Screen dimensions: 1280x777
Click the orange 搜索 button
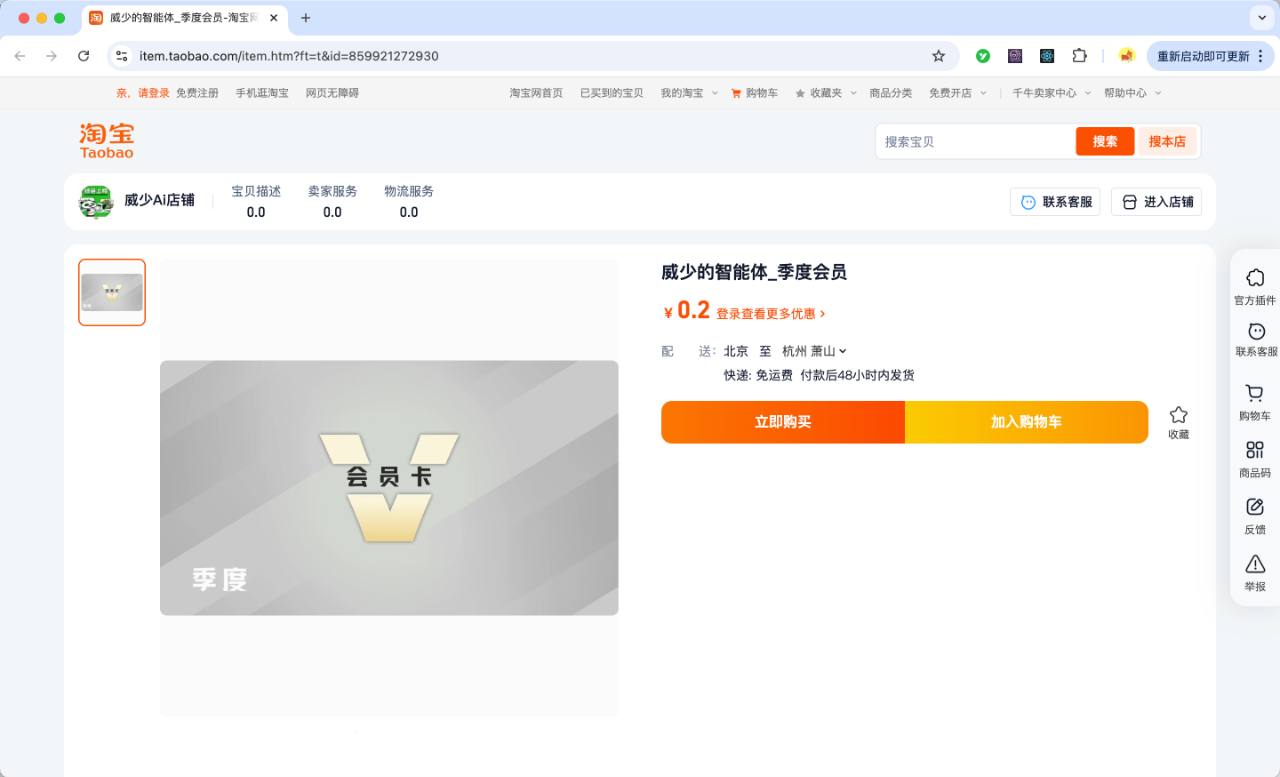coord(1105,142)
